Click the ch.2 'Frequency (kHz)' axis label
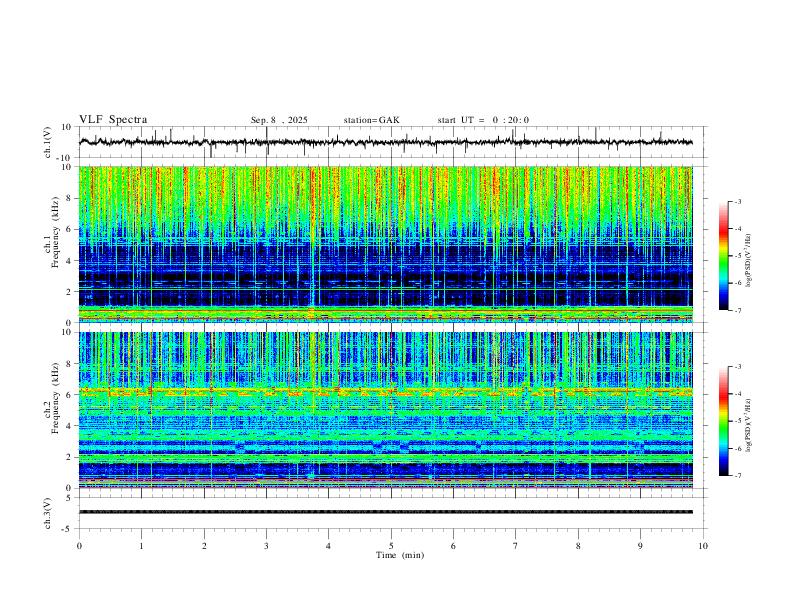Image resolution: width=792 pixels, height=612 pixels. click(x=55, y=398)
